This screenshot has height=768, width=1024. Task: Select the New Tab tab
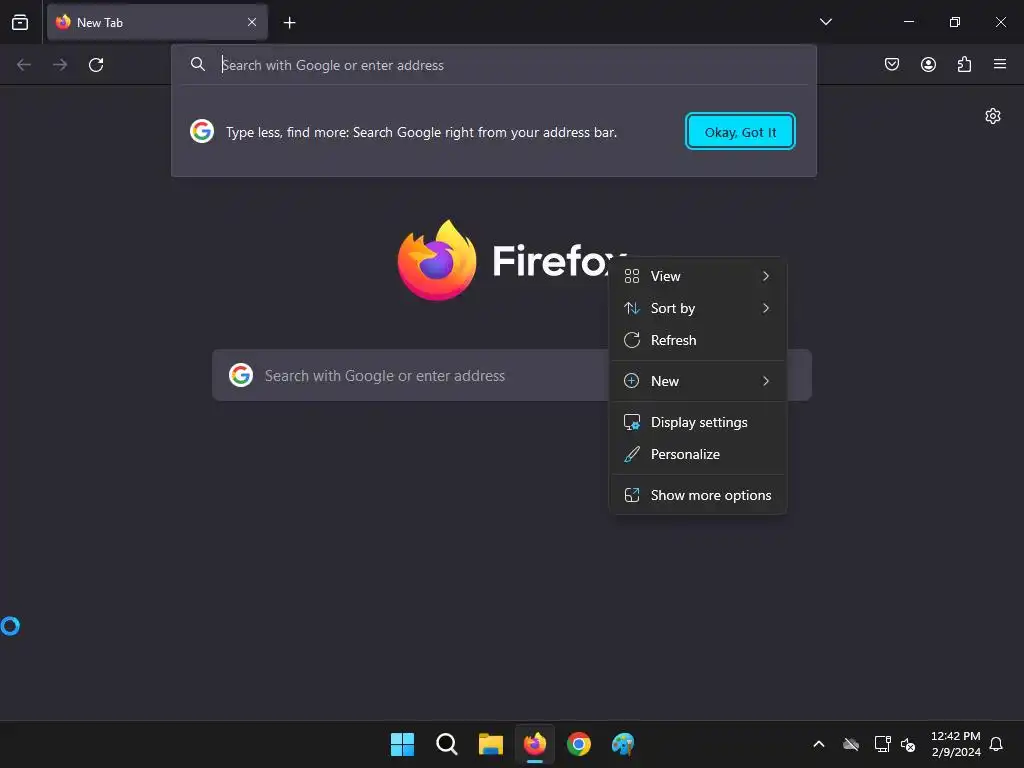click(157, 22)
